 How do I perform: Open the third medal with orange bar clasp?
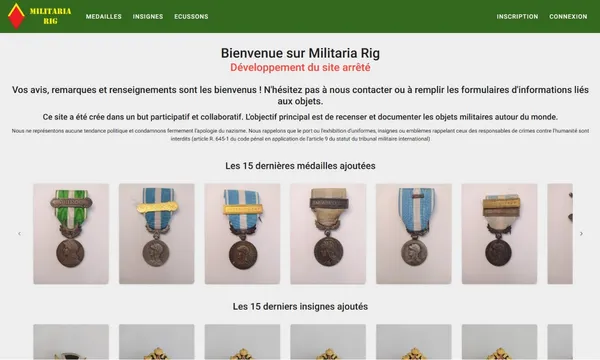click(x=242, y=234)
